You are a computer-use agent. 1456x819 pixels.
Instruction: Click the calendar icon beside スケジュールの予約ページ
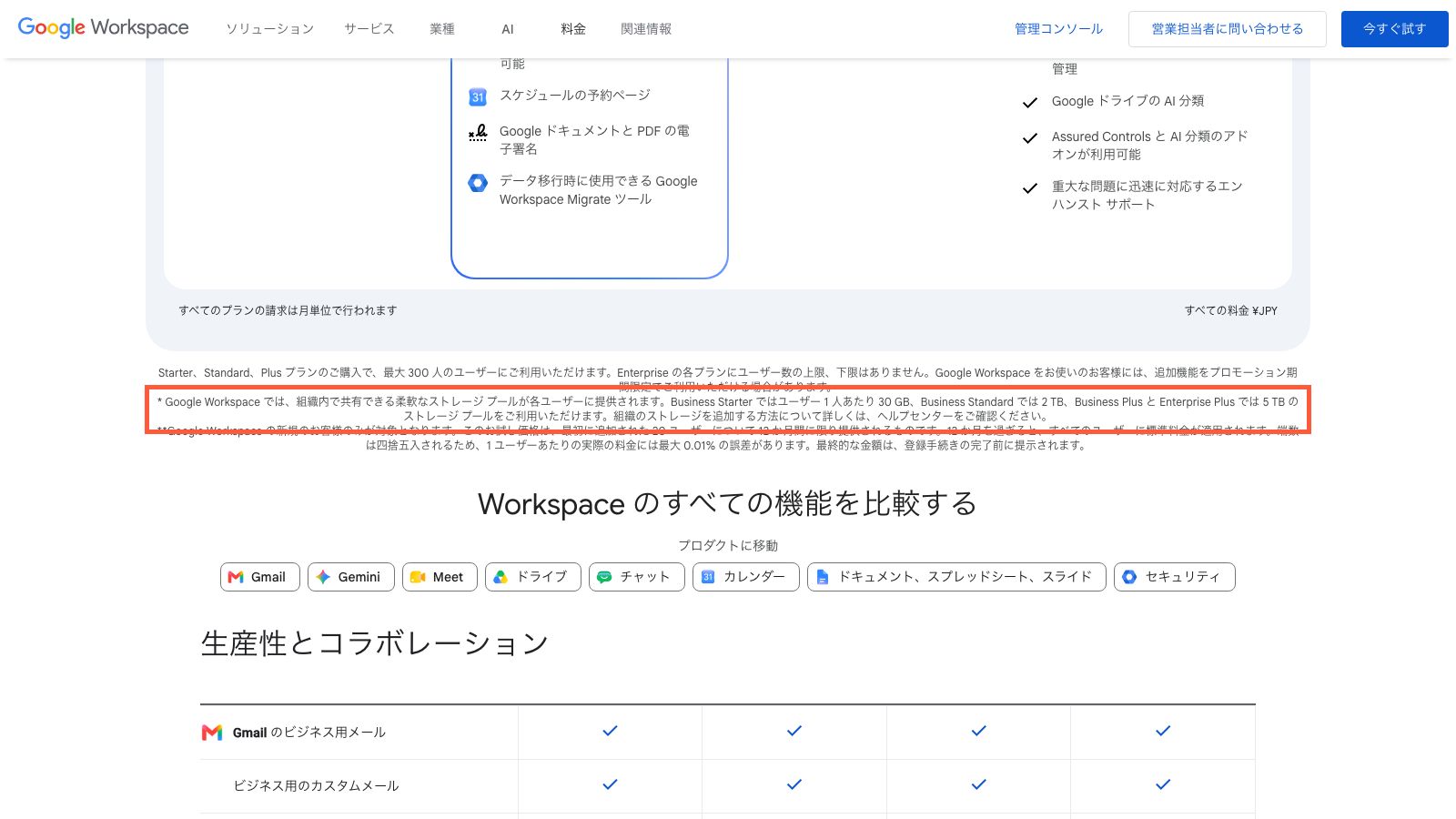click(478, 96)
